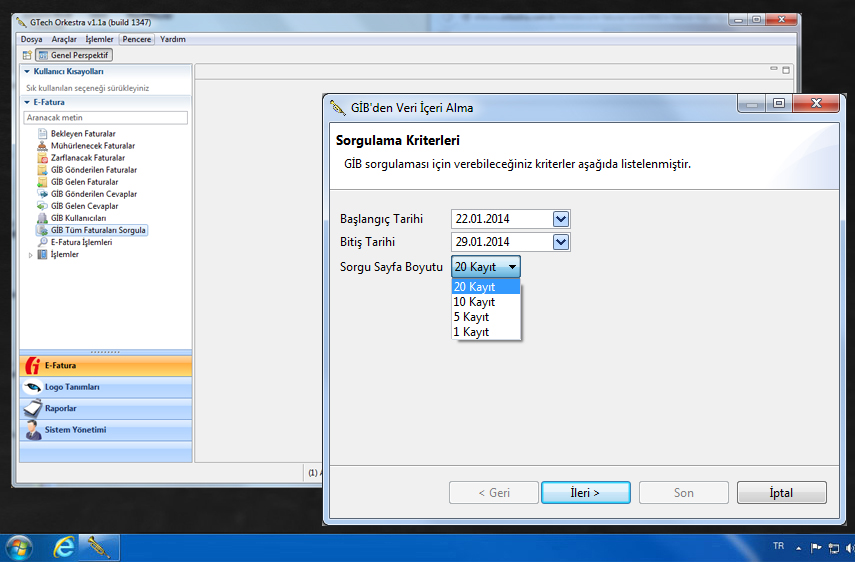Click the GİB Kullanıcıları person icon
Viewport: 855px width, 562px height.
42,218
